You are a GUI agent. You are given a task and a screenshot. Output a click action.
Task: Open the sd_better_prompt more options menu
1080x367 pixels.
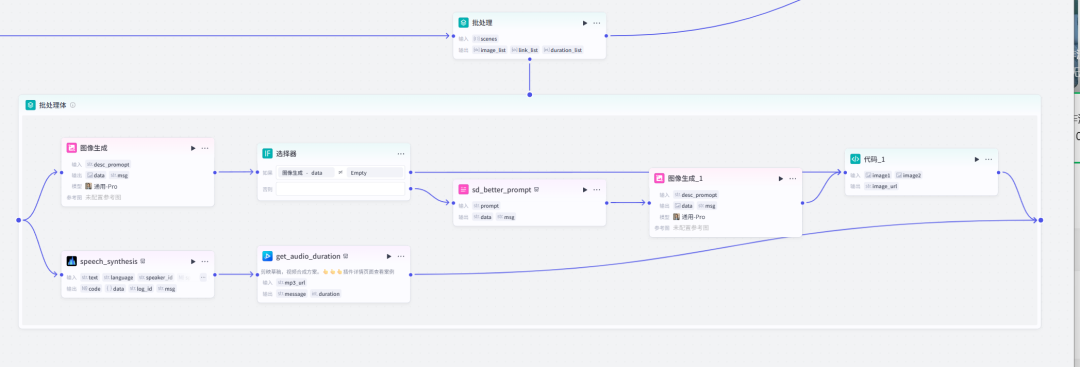[596, 189]
